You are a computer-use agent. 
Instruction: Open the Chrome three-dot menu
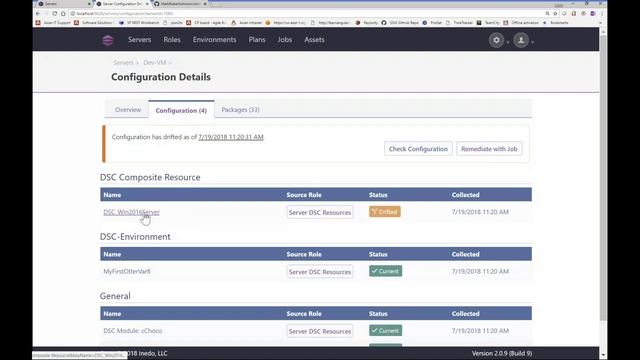click(x=602, y=13)
